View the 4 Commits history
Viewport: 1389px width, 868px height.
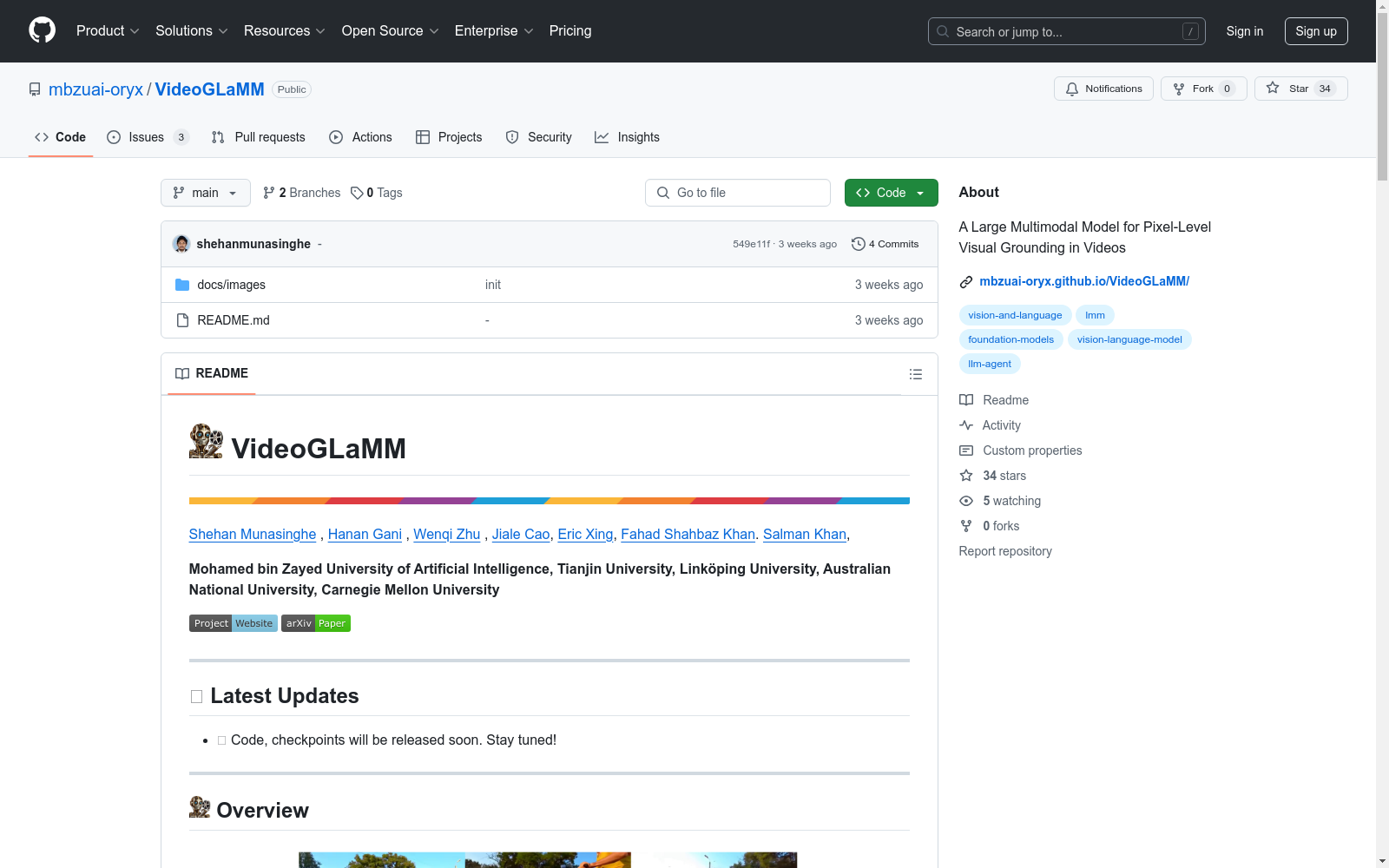(885, 244)
